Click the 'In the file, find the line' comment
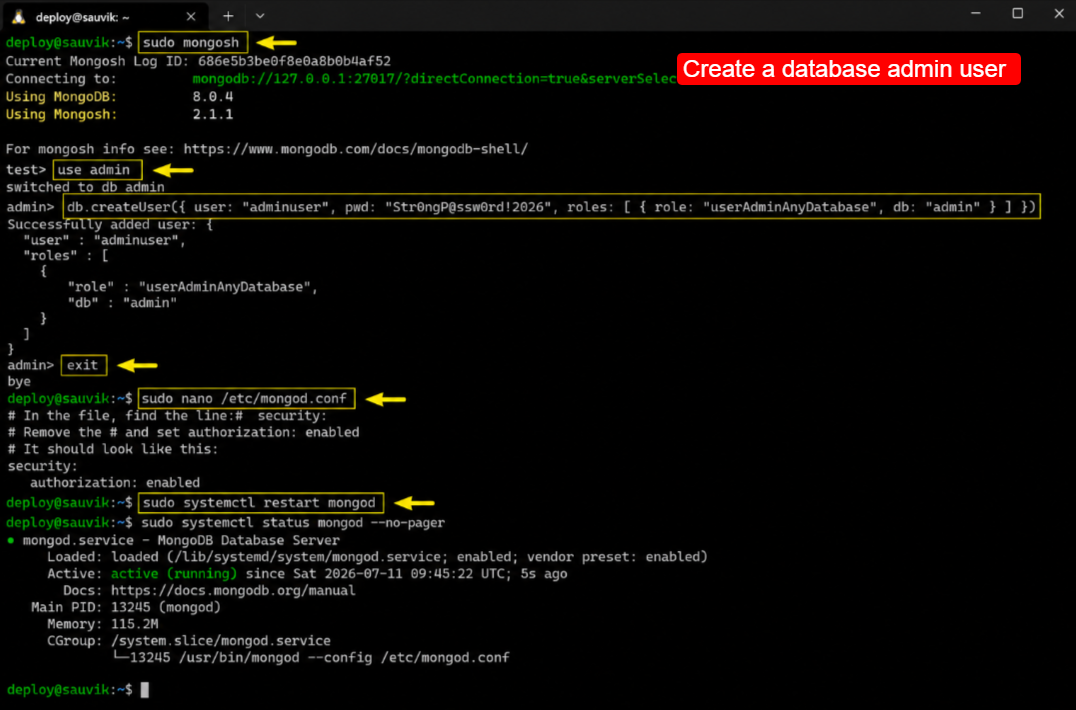The height and width of the screenshot is (710, 1076). point(167,416)
